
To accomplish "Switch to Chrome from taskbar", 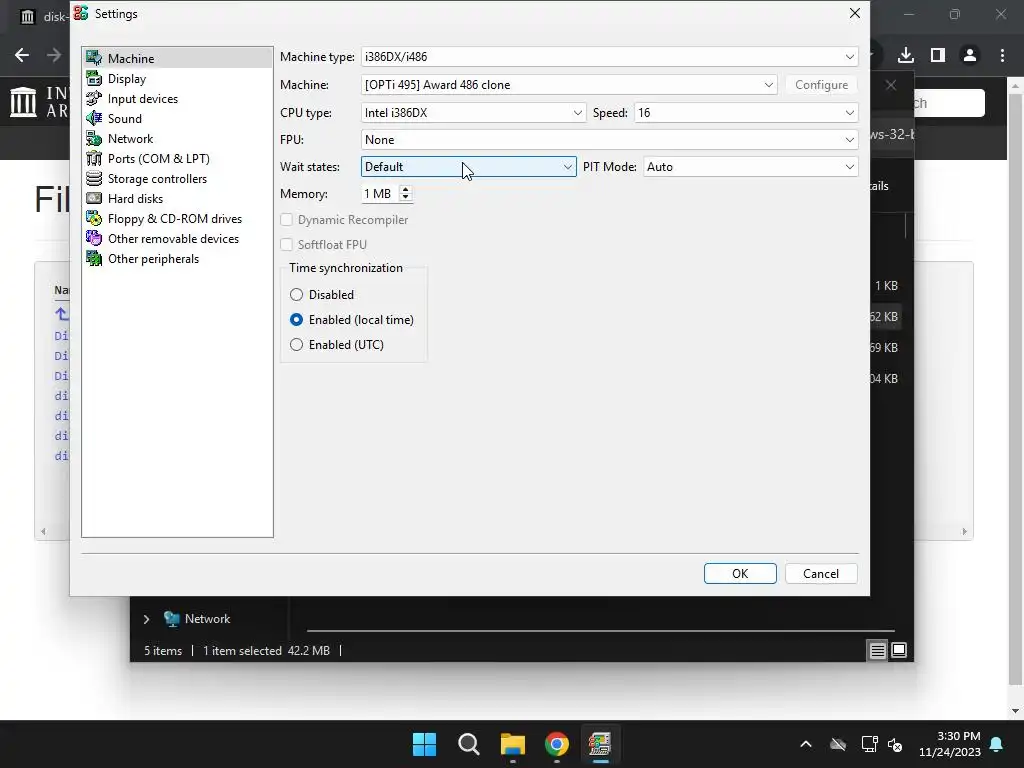I will 557,744.
